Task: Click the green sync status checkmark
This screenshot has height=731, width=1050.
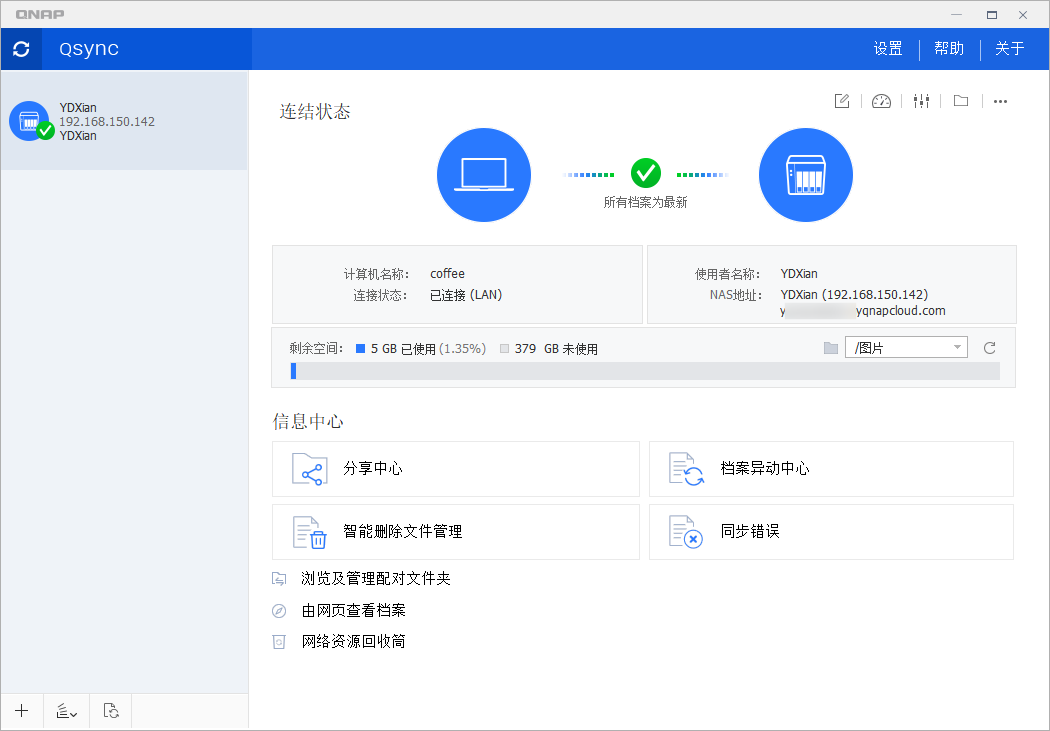Action: (646, 174)
